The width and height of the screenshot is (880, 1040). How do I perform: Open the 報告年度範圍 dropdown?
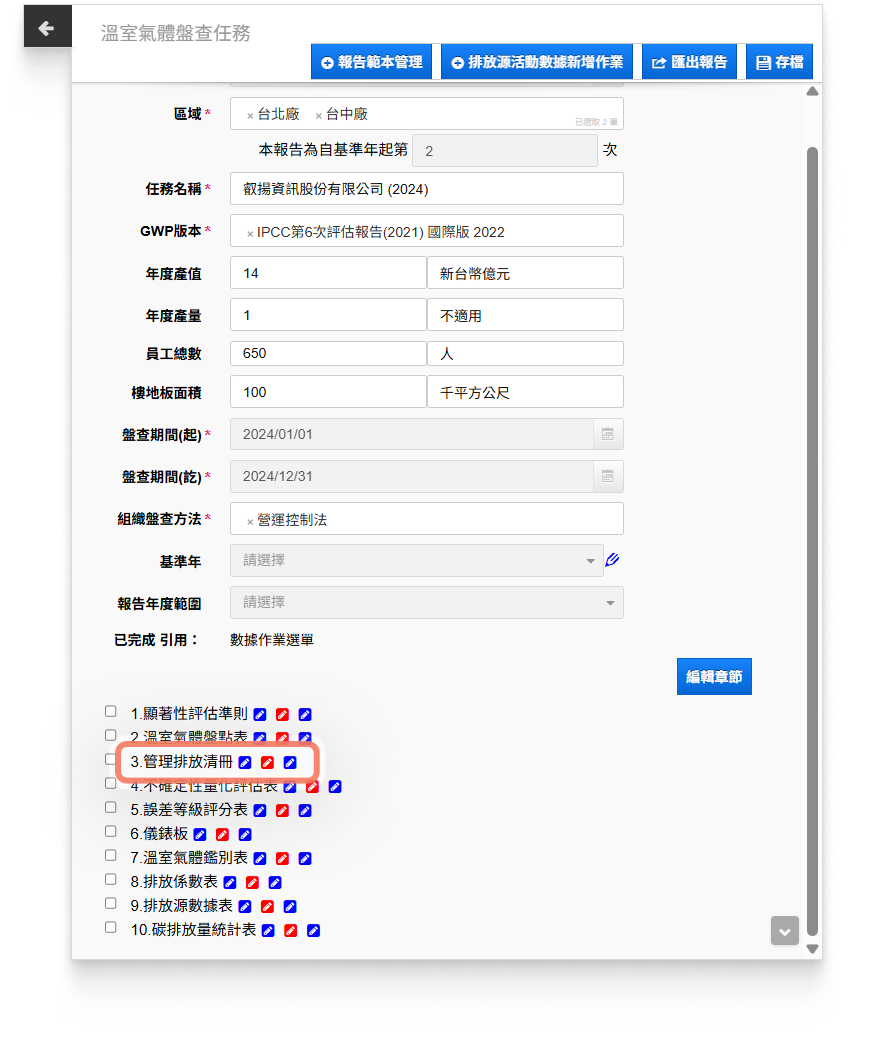[x=426, y=603]
